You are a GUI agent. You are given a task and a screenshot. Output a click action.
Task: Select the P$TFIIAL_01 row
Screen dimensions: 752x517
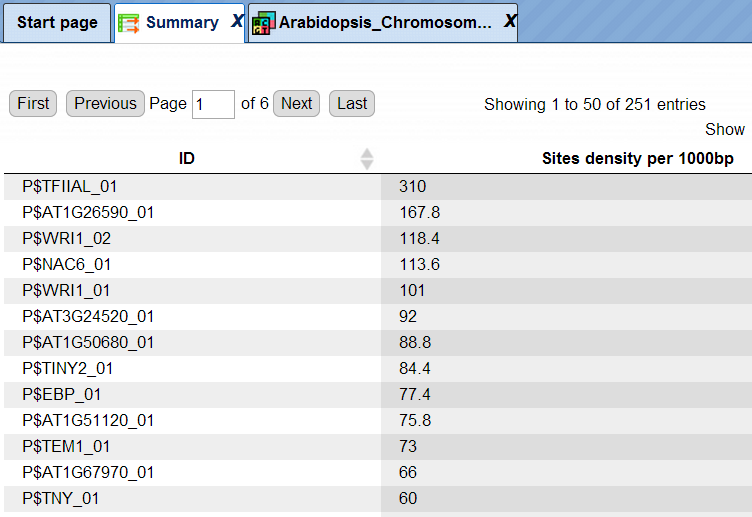378,187
